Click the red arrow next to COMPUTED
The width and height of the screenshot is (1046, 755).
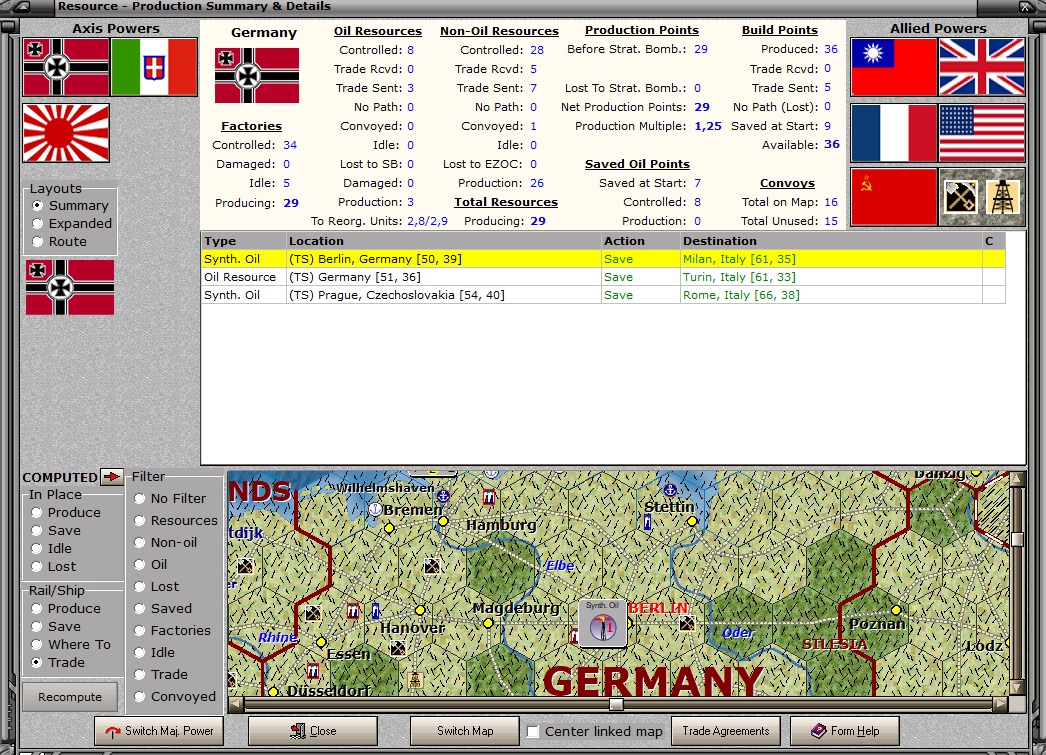pyautogui.click(x=111, y=477)
